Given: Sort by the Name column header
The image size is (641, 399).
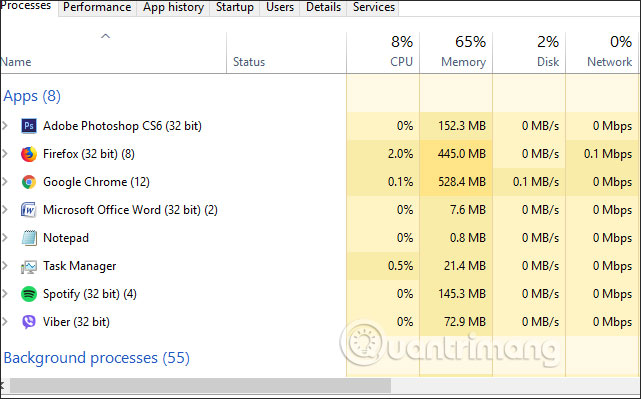Looking at the screenshot, I should pyautogui.click(x=114, y=53).
